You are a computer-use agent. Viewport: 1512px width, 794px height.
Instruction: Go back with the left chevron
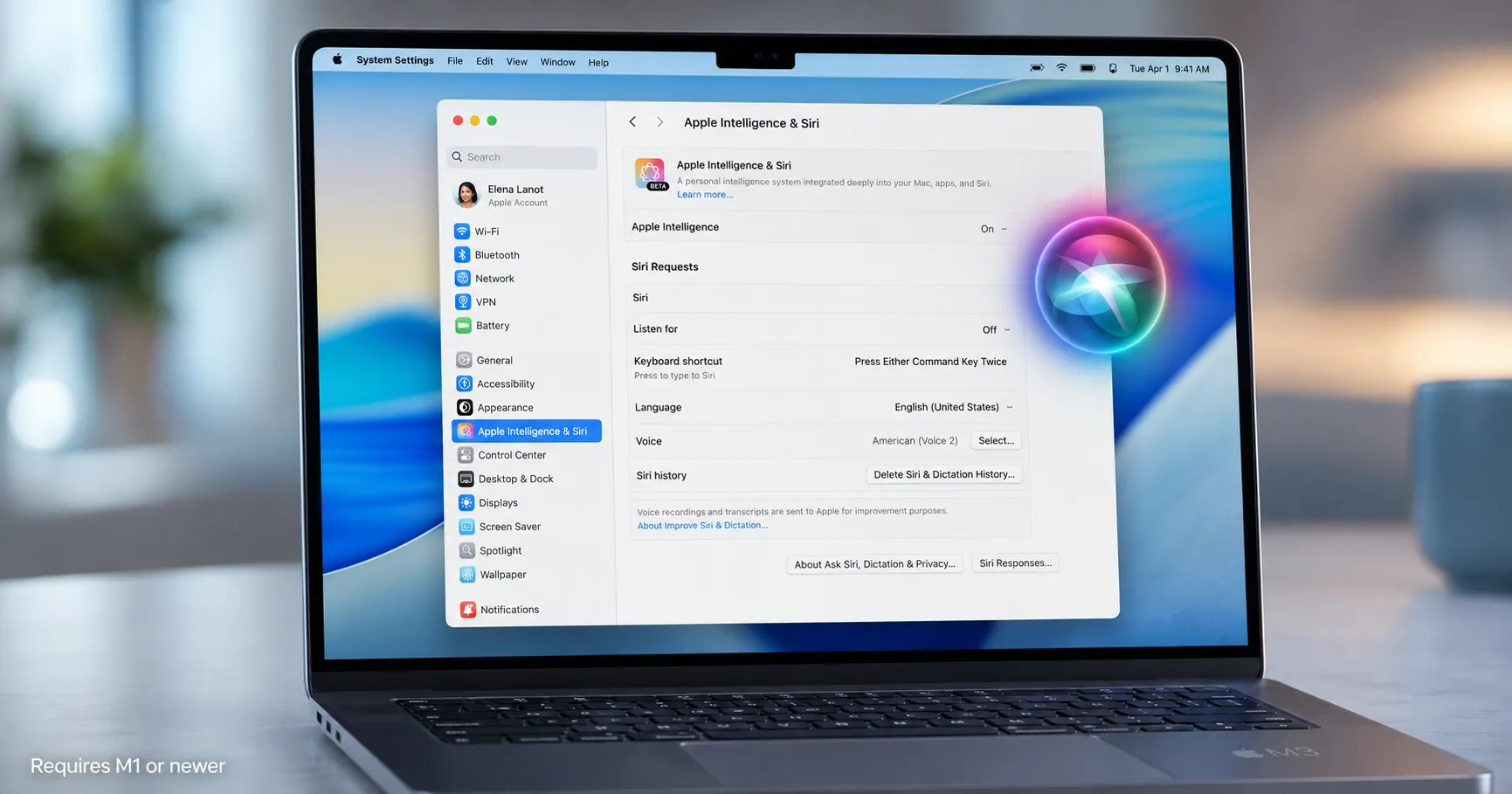click(632, 122)
